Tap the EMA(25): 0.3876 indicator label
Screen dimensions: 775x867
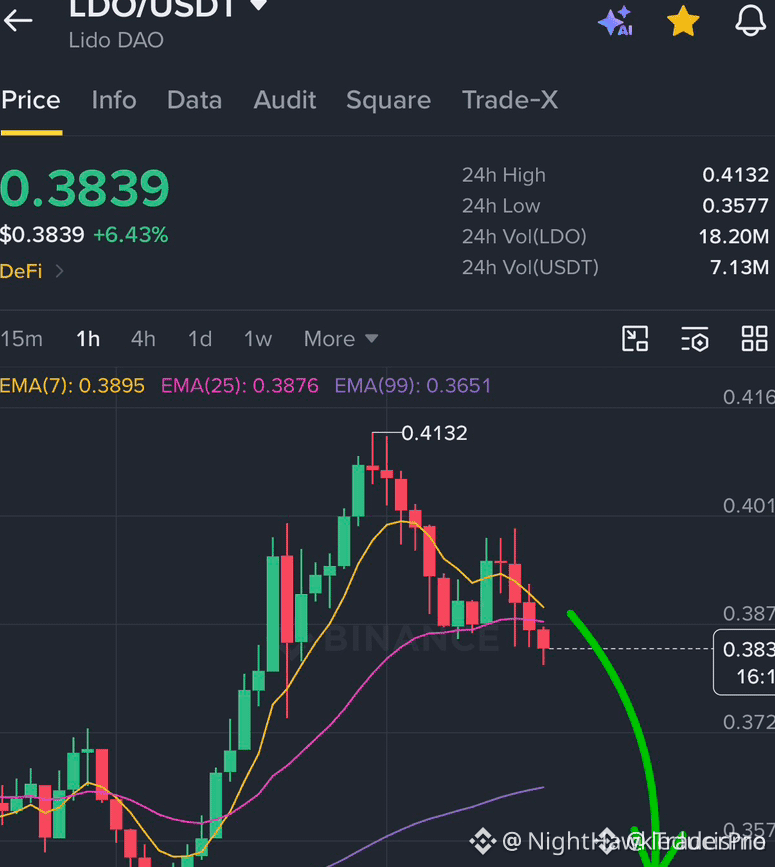(x=239, y=385)
